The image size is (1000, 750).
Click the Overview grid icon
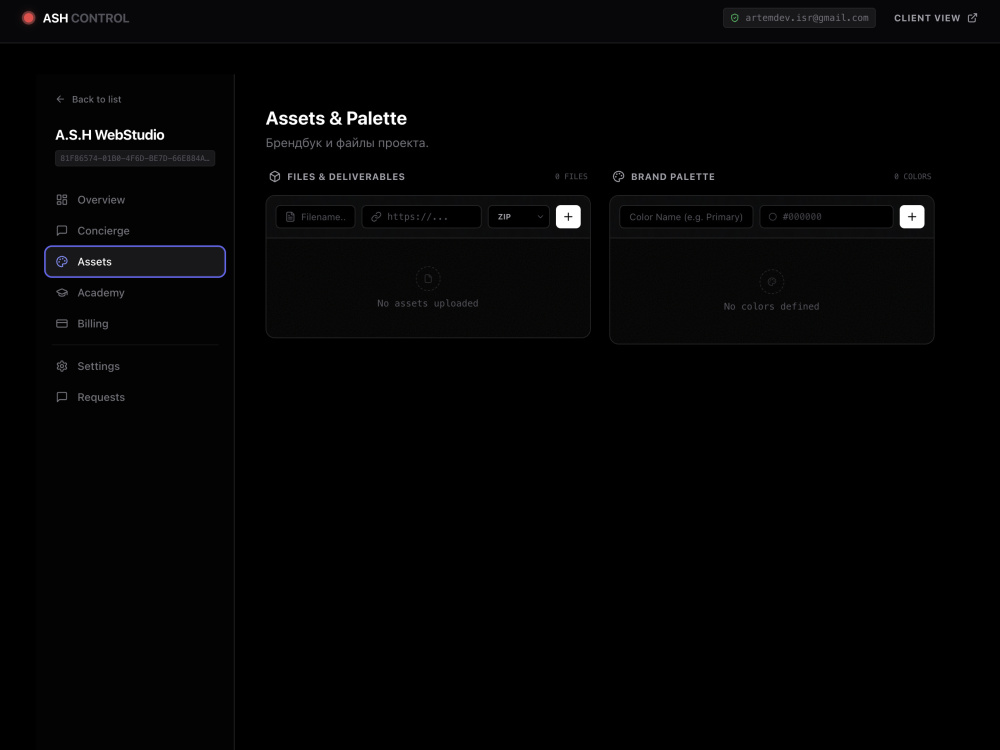pos(62,200)
